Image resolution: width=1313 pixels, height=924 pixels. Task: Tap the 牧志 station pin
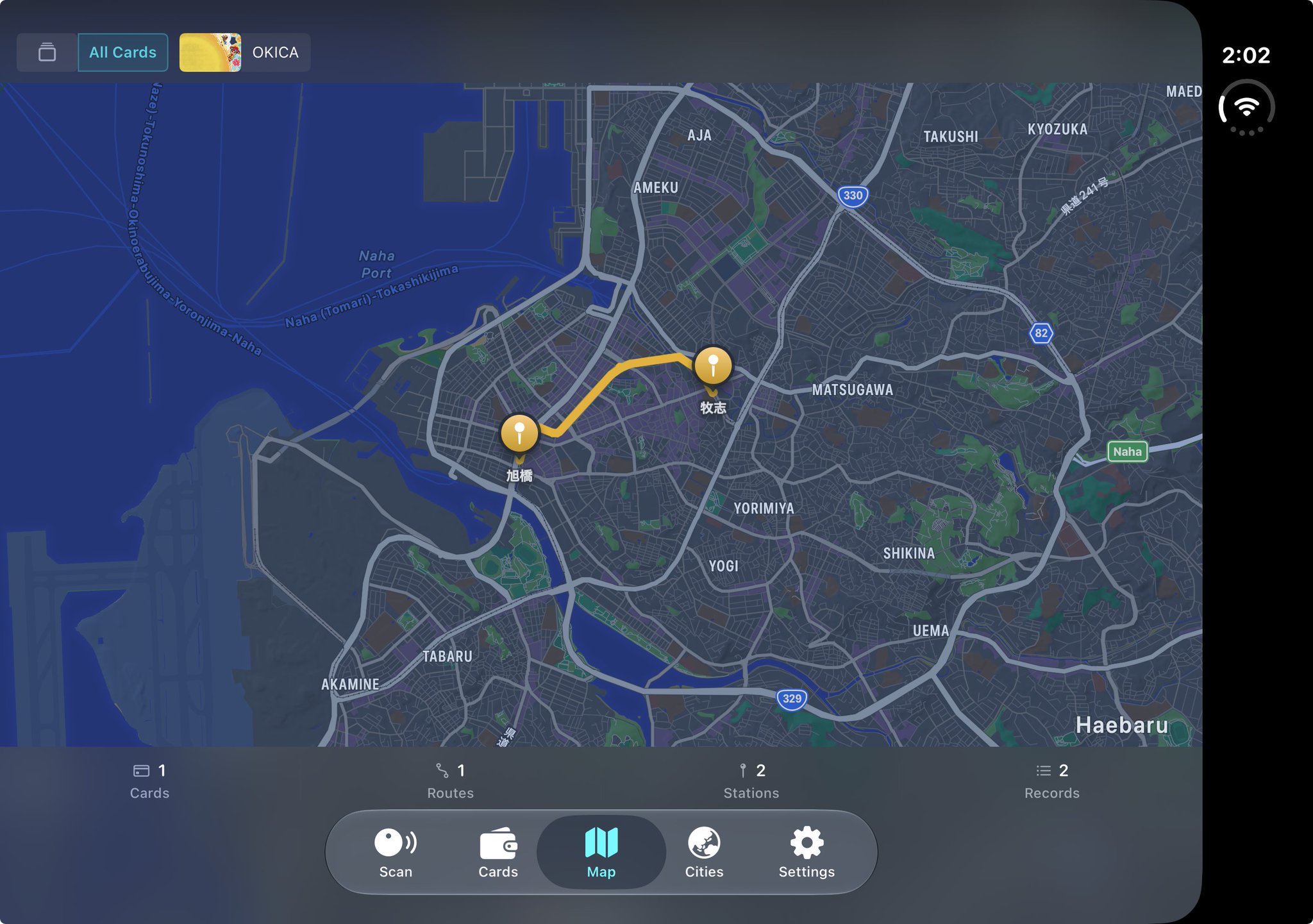(713, 367)
